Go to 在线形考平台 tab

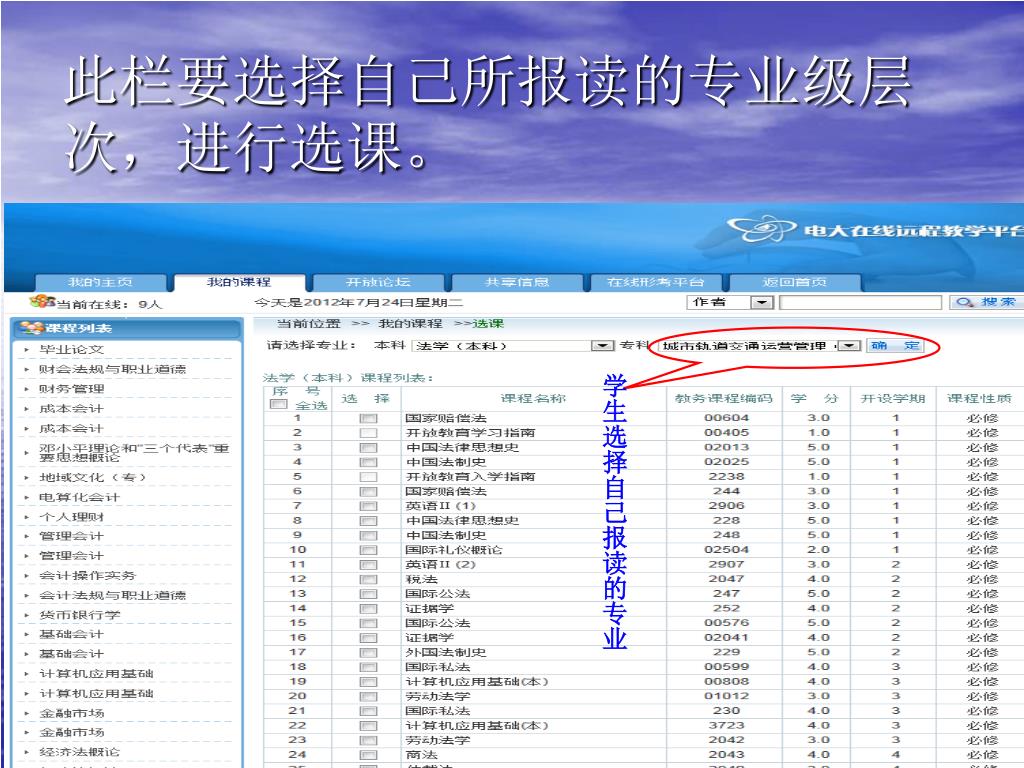point(656,282)
